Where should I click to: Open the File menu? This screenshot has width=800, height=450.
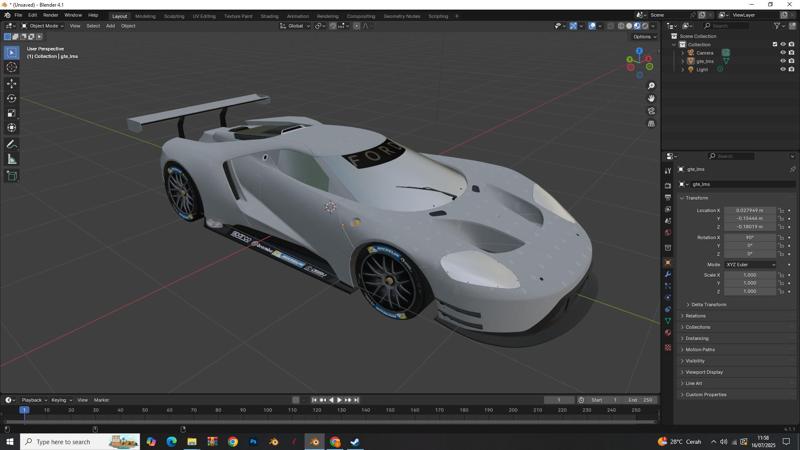click(x=18, y=15)
